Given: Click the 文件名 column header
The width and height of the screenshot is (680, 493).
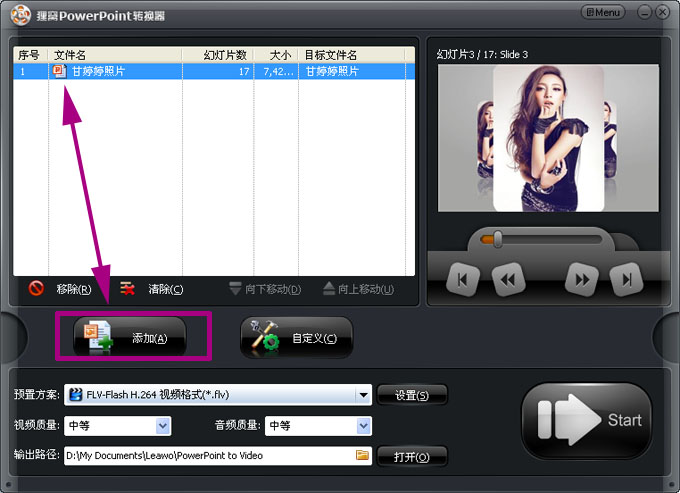Looking at the screenshot, I should tap(70, 55).
